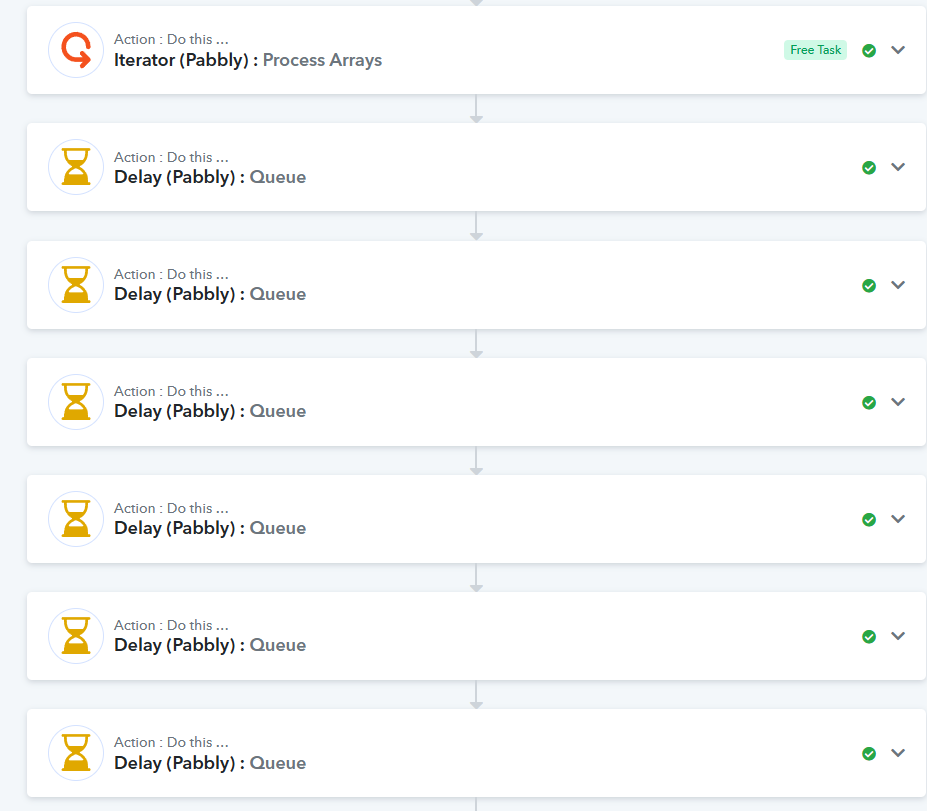Click the hourglass icon of the second Delay step
927x811 pixels.
[76, 284]
